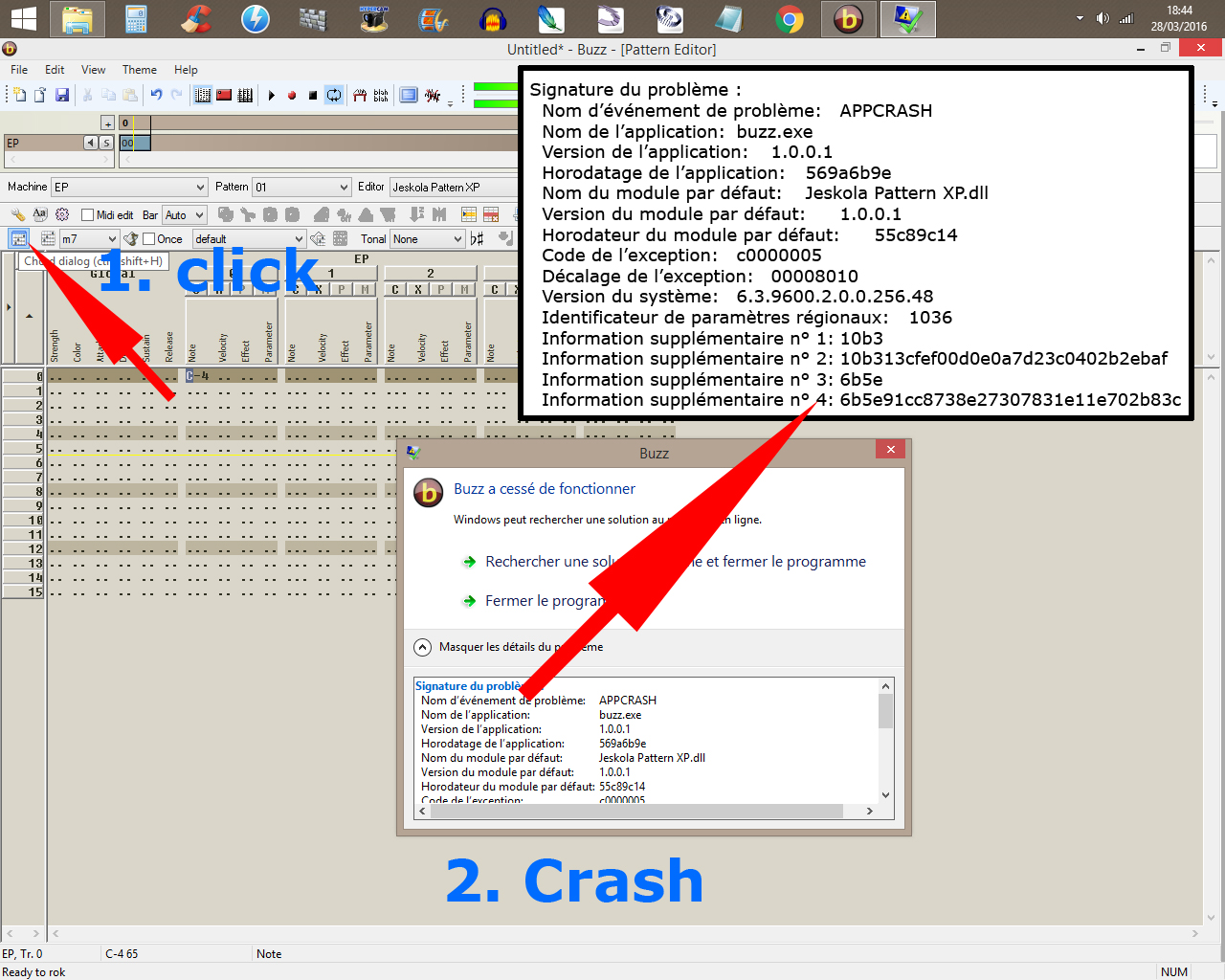Screen dimensions: 1225x980
Task: Toggle the Loop playback icon
Action: [x=334, y=95]
